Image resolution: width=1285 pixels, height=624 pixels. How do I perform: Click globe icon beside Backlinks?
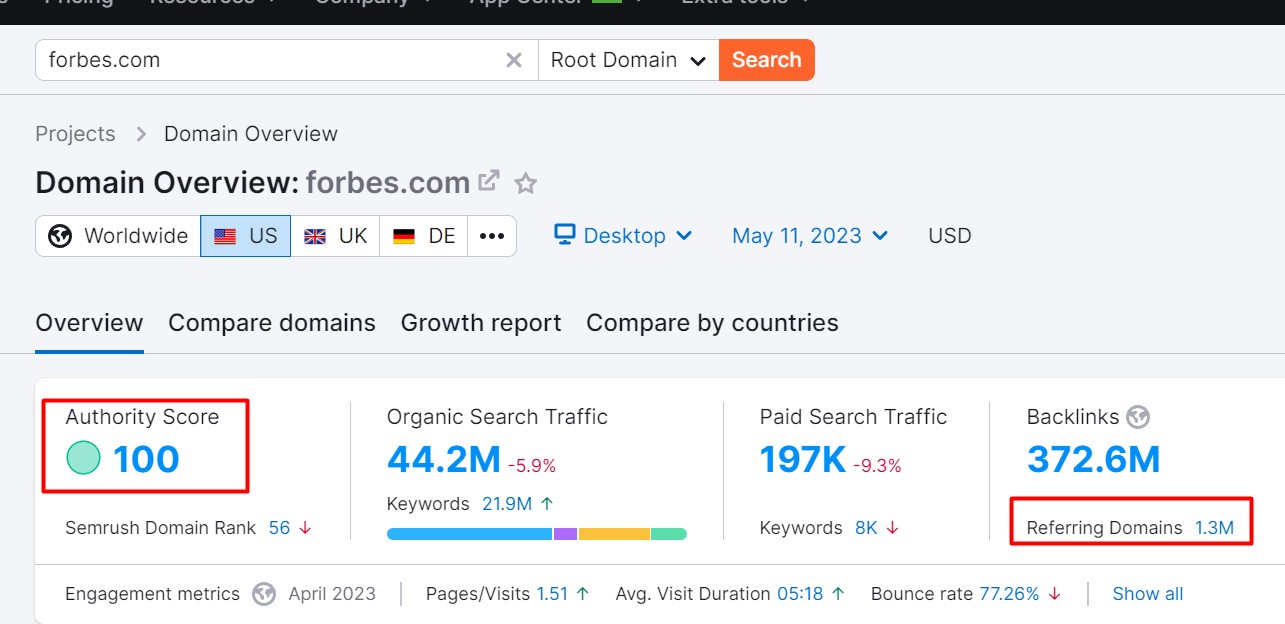[1138, 417]
